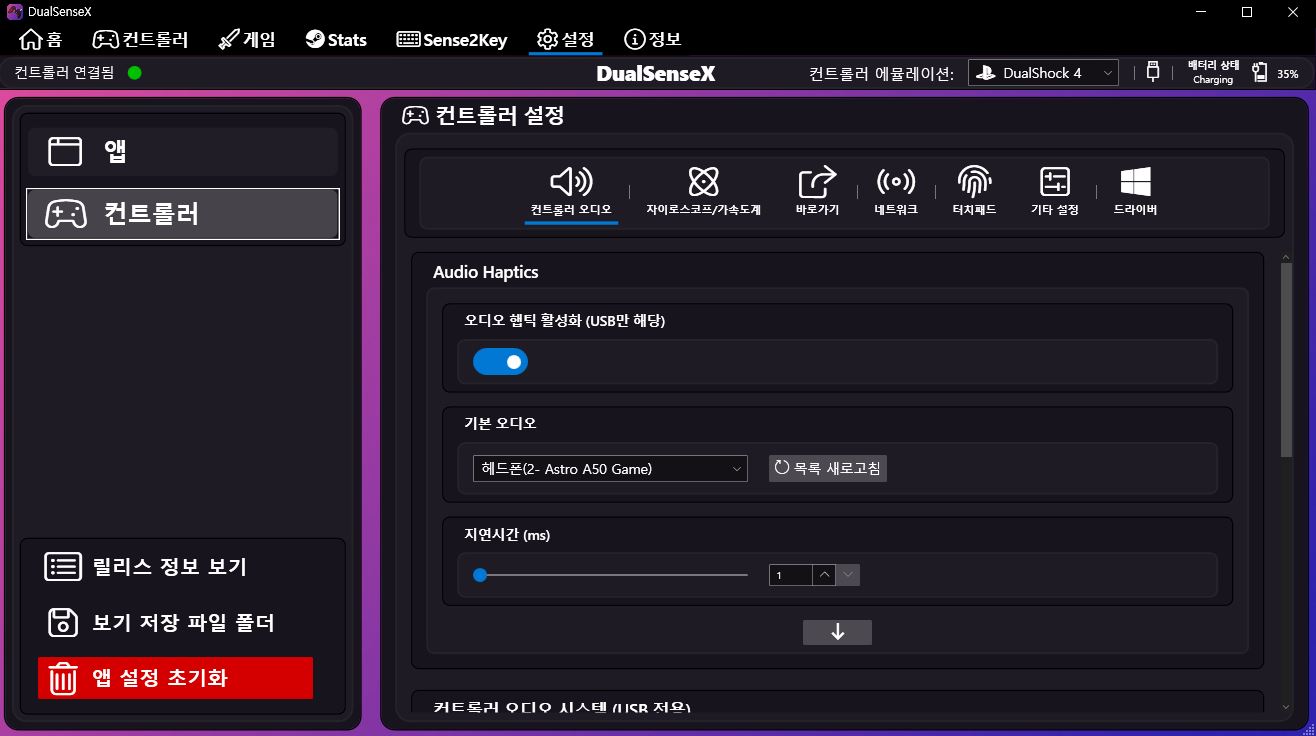The width and height of the screenshot is (1316, 736).
Task: Click the scrollbar down arrow at bottom right
Action: [1287, 707]
